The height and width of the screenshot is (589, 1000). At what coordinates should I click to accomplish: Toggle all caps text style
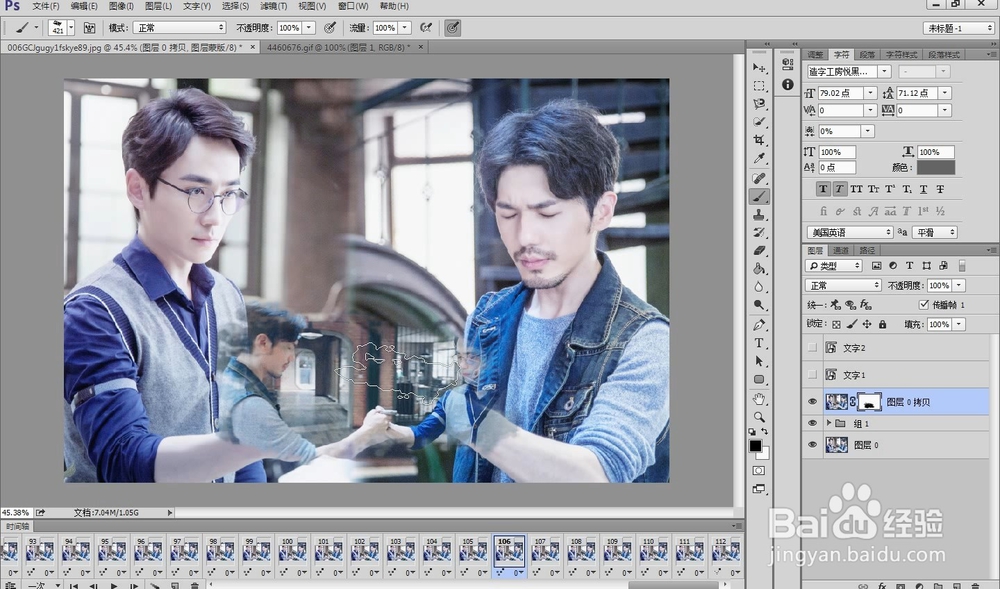pyautogui.click(x=856, y=189)
